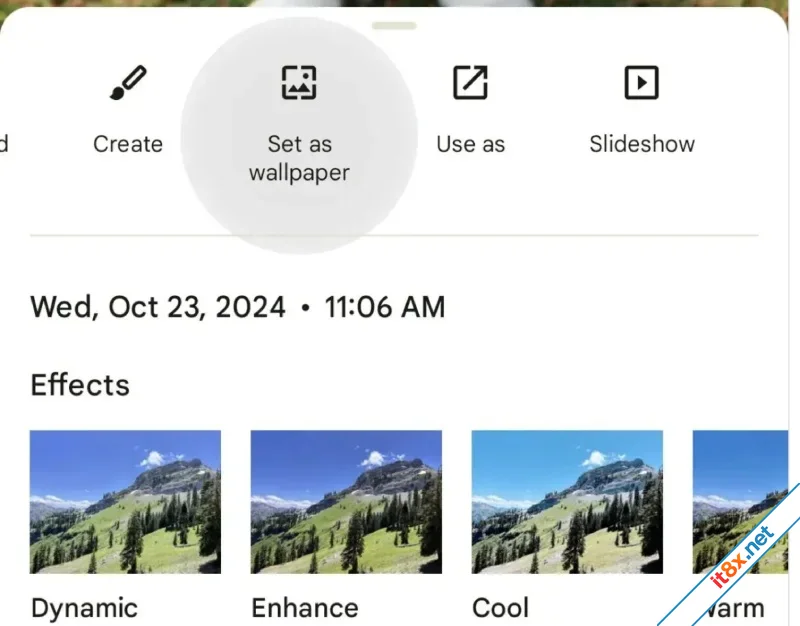This screenshot has height=626, width=800.
Task: Select the Create label
Action: coord(128,144)
